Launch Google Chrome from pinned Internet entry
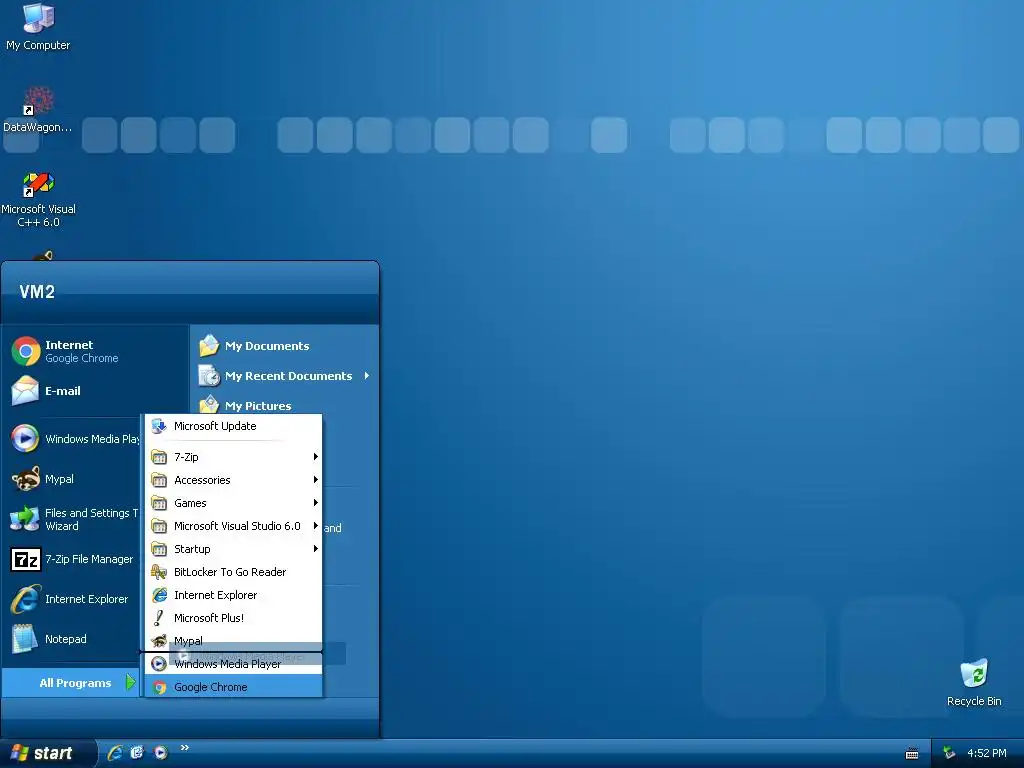The height and width of the screenshot is (768, 1024). [x=96, y=351]
